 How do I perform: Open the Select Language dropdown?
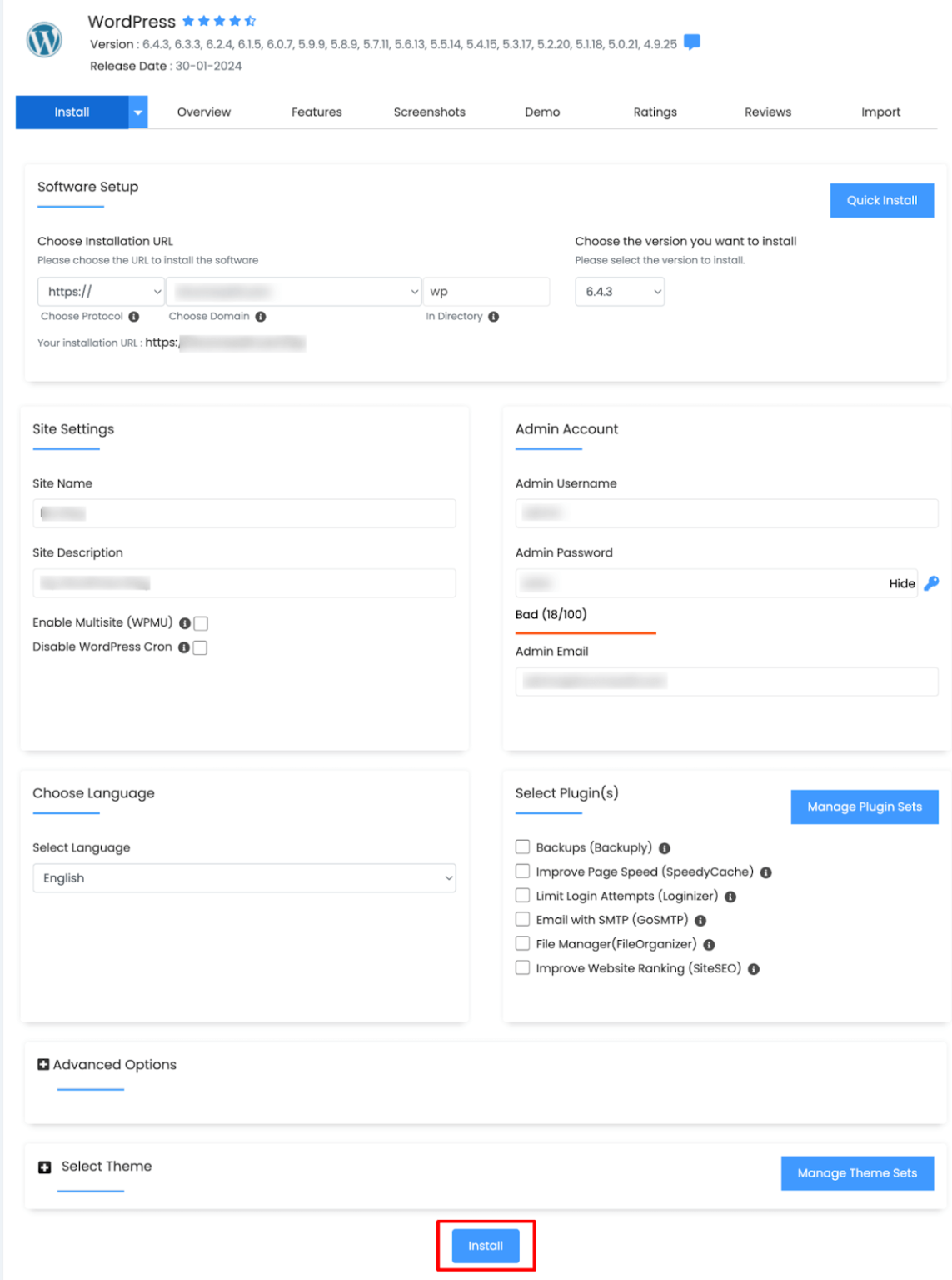click(x=243, y=877)
